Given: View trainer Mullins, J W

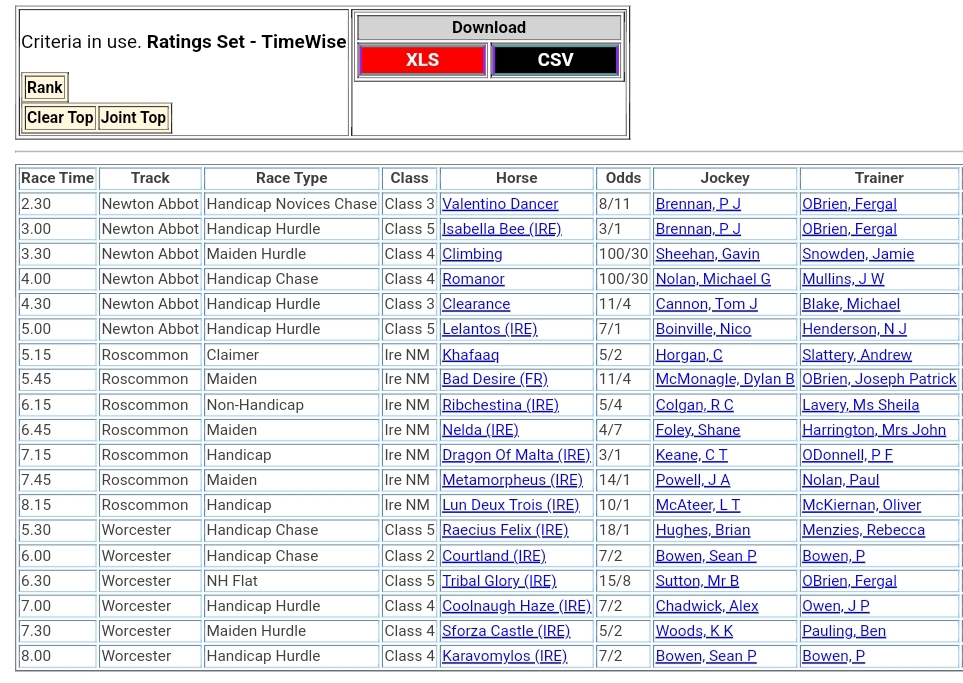Looking at the screenshot, I should pos(843,279).
